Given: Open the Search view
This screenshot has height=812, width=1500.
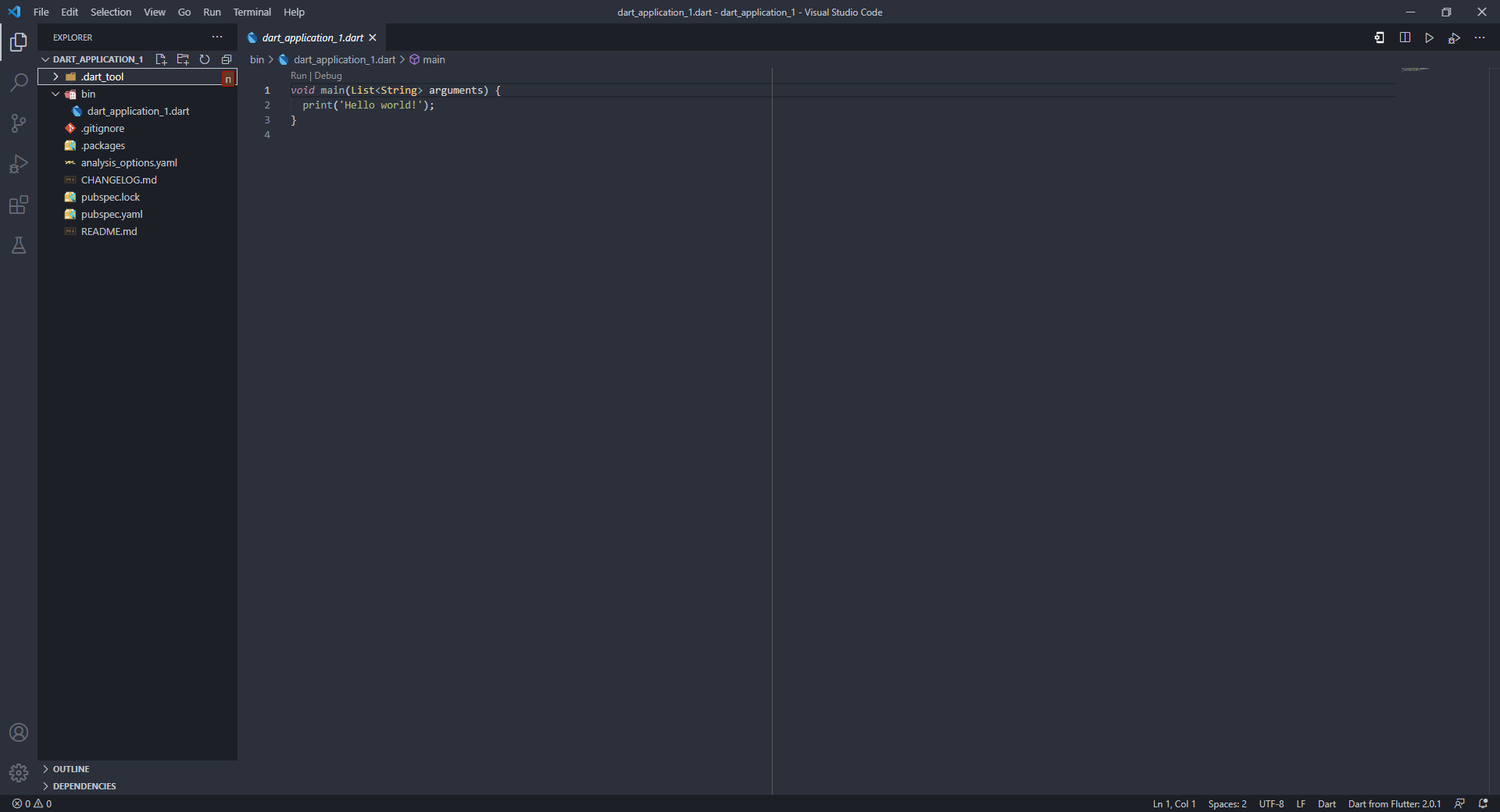Looking at the screenshot, I should click(19, 82).
